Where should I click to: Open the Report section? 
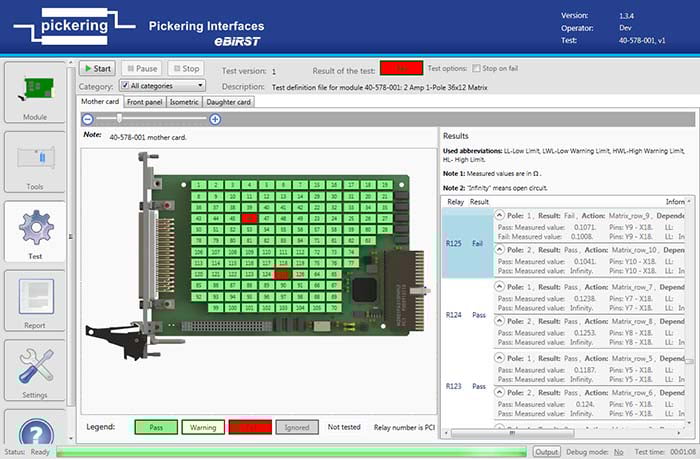tap(35, 301)
